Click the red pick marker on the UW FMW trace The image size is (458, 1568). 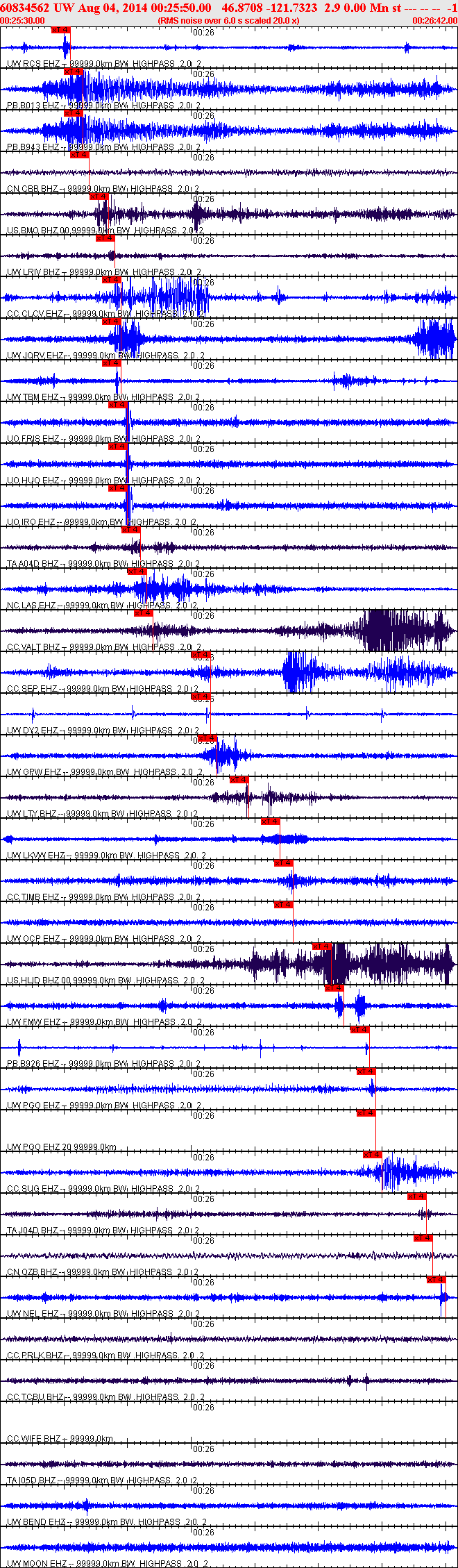tap(334, 988)
